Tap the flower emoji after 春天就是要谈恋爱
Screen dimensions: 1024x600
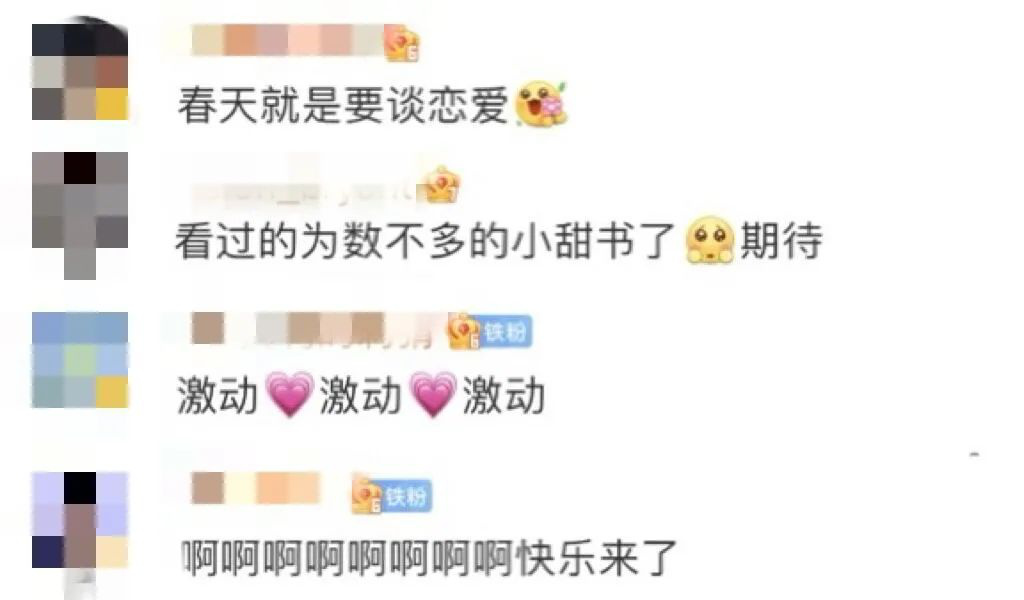pyautogui.click(x=541, y=103)
